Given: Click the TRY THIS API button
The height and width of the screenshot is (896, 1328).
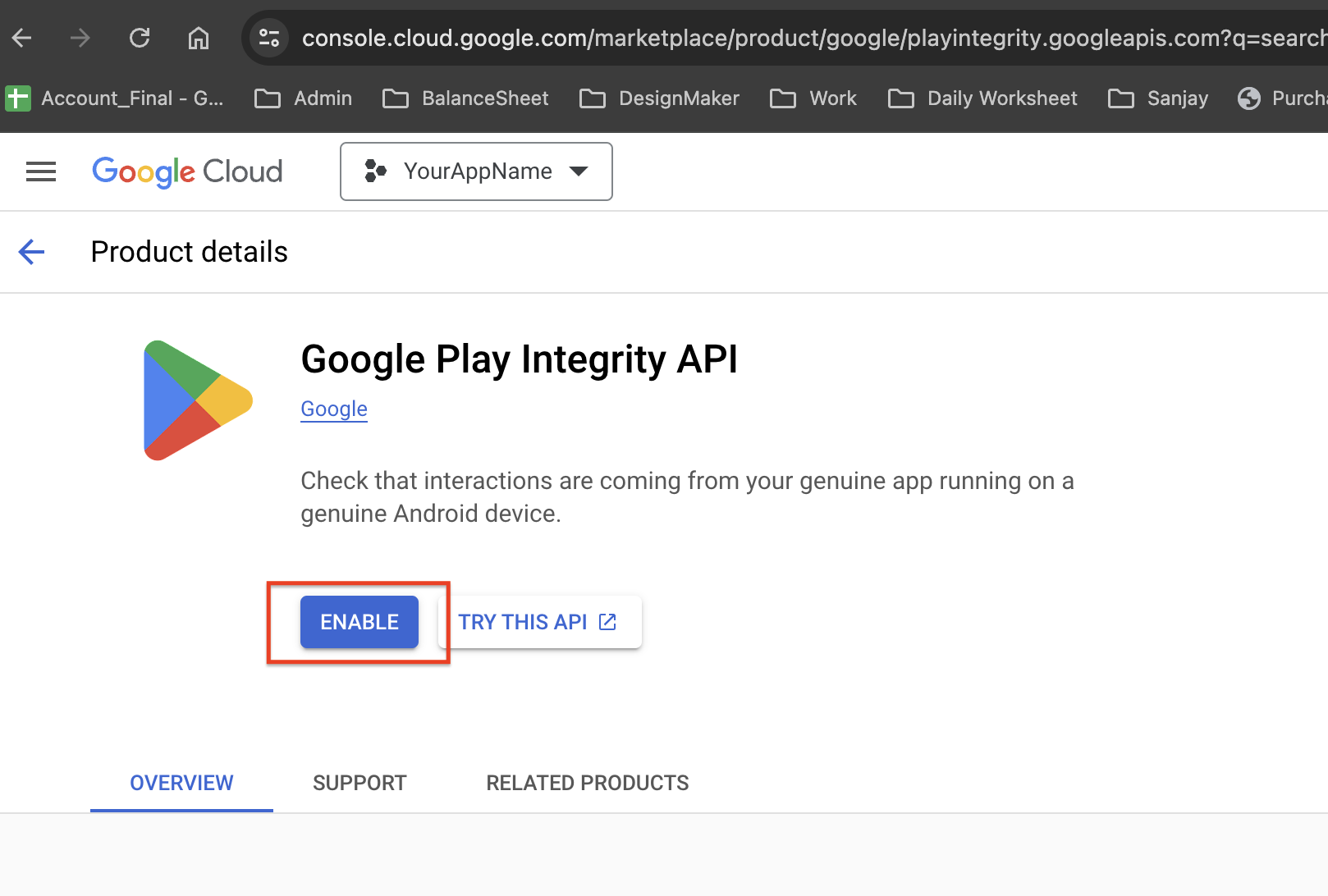Looking at the screenshot, I should pos(538,622).
